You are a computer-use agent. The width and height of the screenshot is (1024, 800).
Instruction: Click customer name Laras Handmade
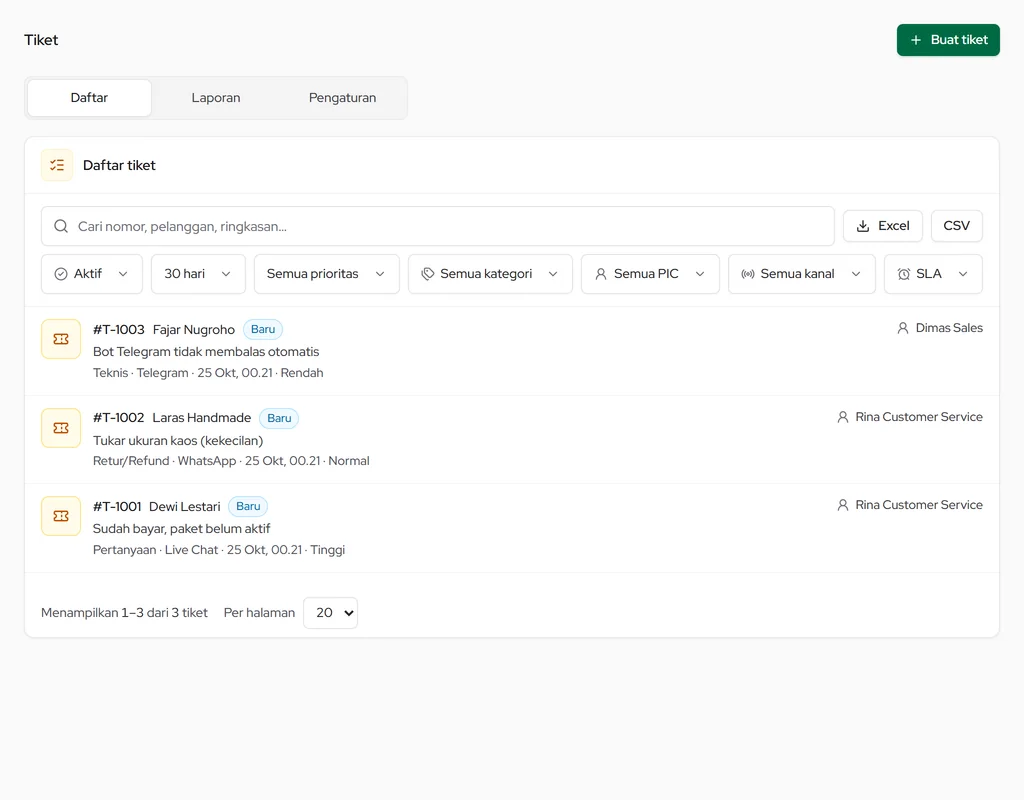(x=202, y=418)
